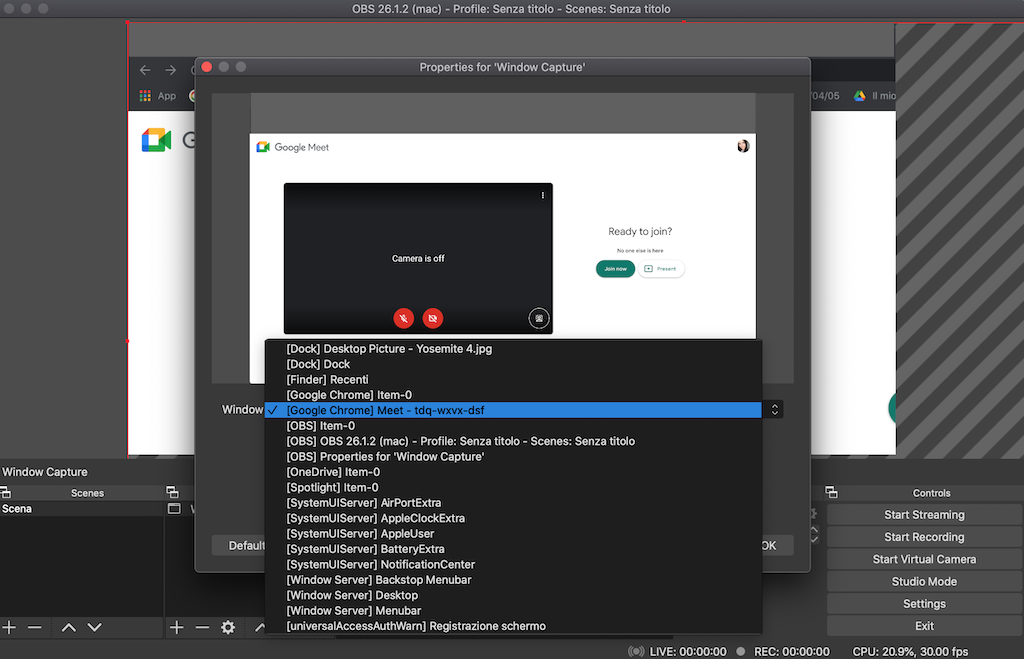Screen dimensions: 1024x659
Task: Move scene down with the down arrow
Action: tap(95, 628)
